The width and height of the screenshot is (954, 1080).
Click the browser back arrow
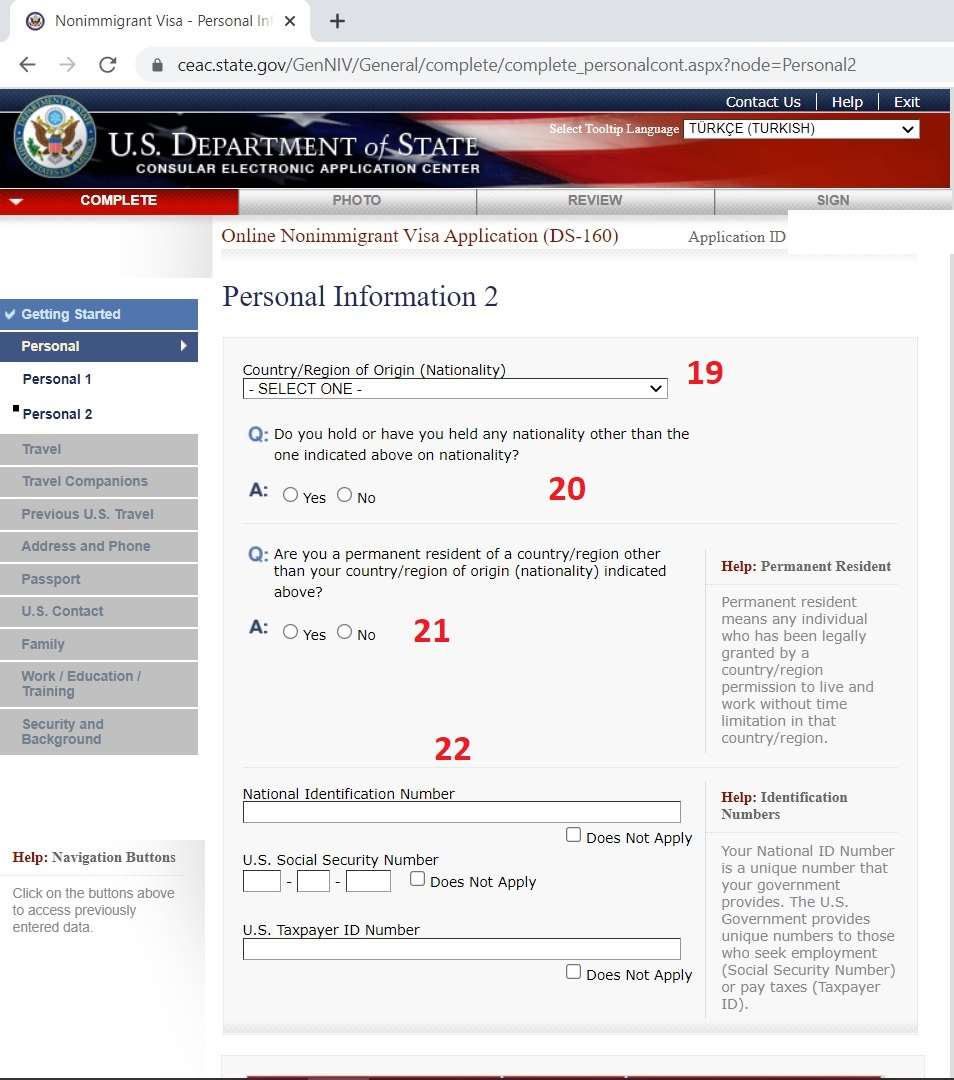coord(28,65)
